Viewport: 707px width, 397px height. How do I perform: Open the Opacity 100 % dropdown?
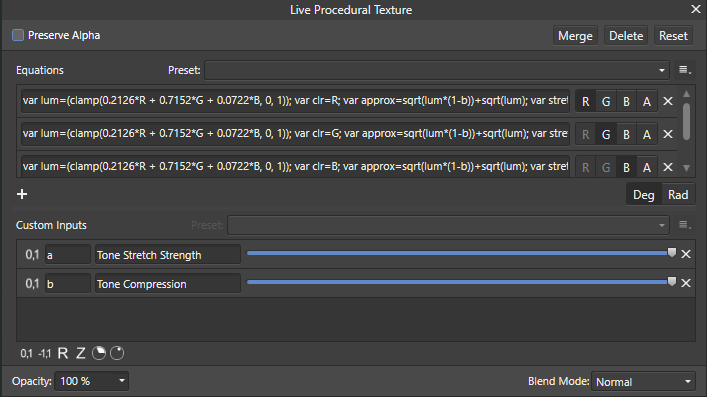coord(92,381)
